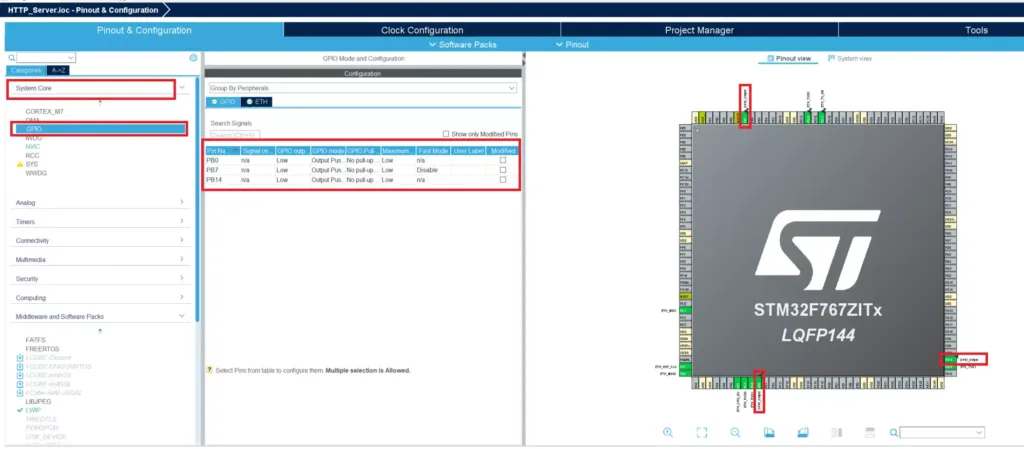Open the Pinout dropdown menu
This screenshot has width=1024, height=449.
(x=572, y=44)
